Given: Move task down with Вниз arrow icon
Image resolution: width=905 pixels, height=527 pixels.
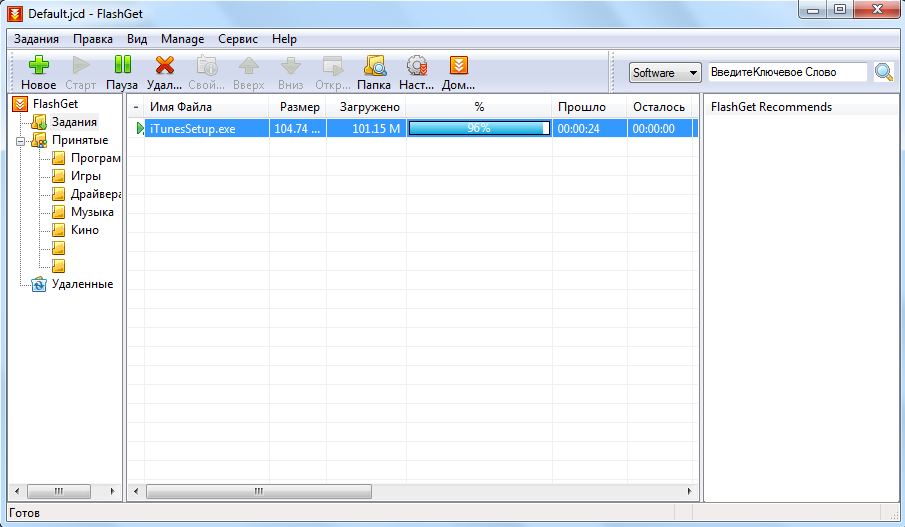Looking at the screenshot, I should coord(290,65).
